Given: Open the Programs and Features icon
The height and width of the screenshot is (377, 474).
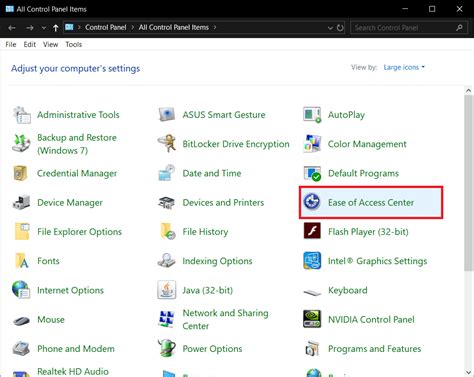Looking at the screenshot, I should pos(312,349).
